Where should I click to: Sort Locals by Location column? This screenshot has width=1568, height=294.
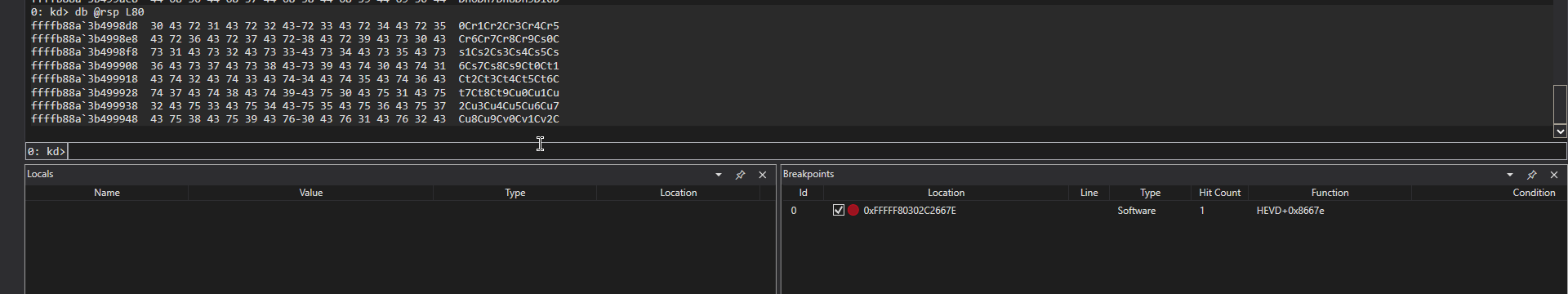pos(679,193)
